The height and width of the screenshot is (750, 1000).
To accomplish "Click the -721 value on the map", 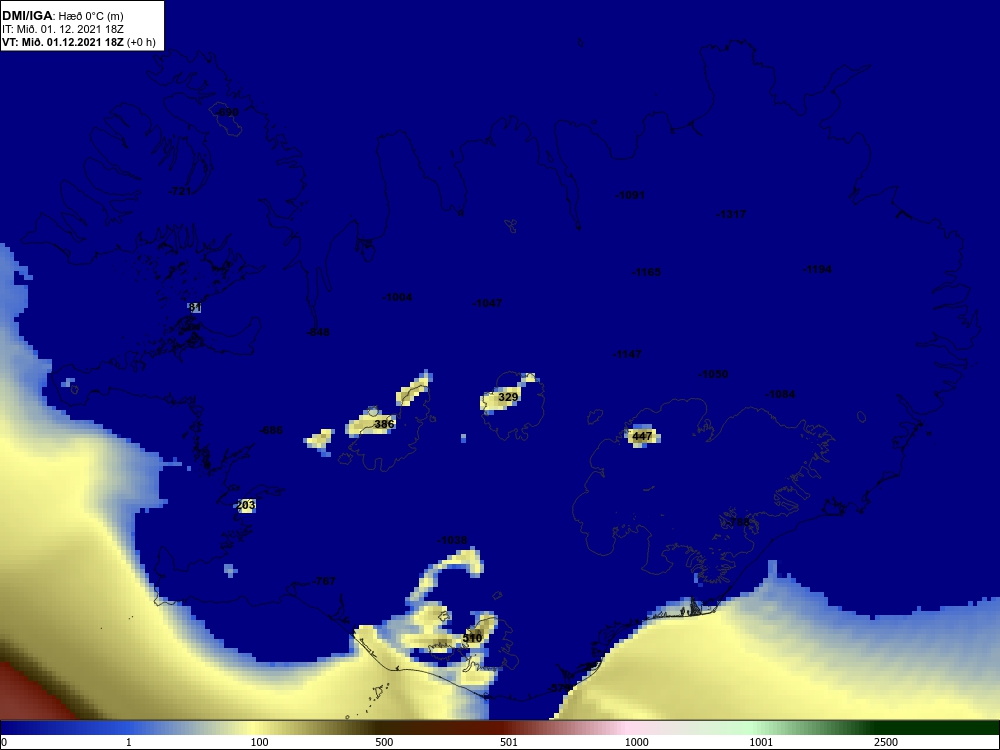I will [x=180, y=191].
